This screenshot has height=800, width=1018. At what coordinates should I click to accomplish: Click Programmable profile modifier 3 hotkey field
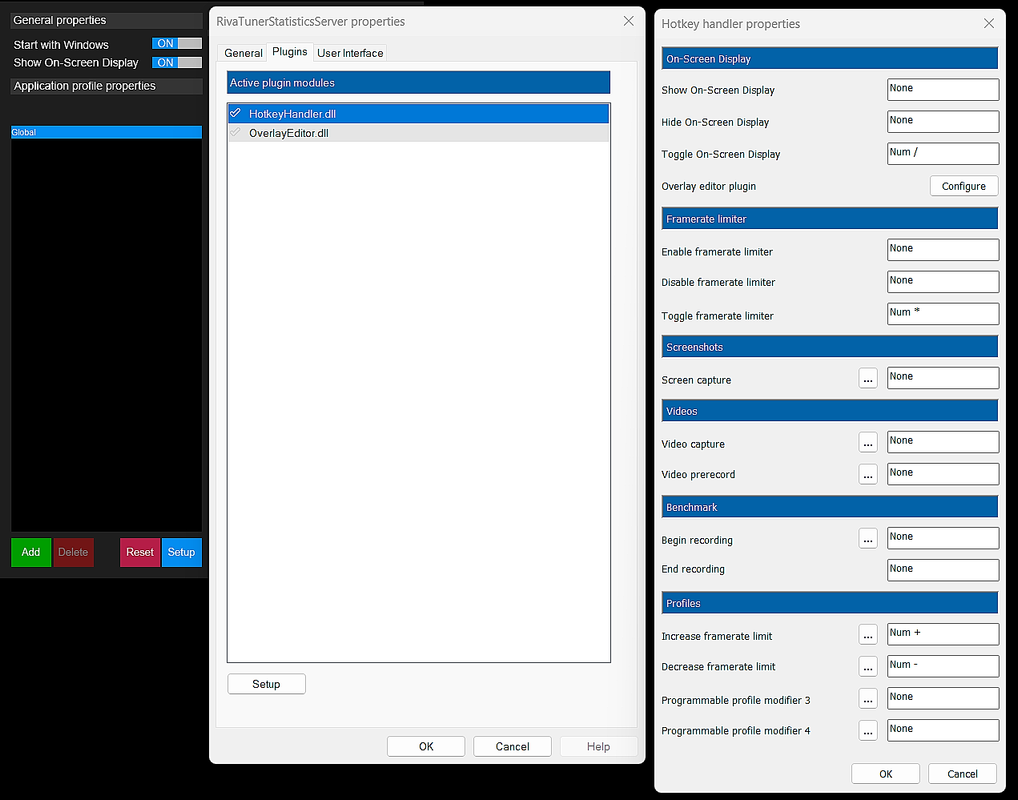pyautogui.click(x=943, y=698)
